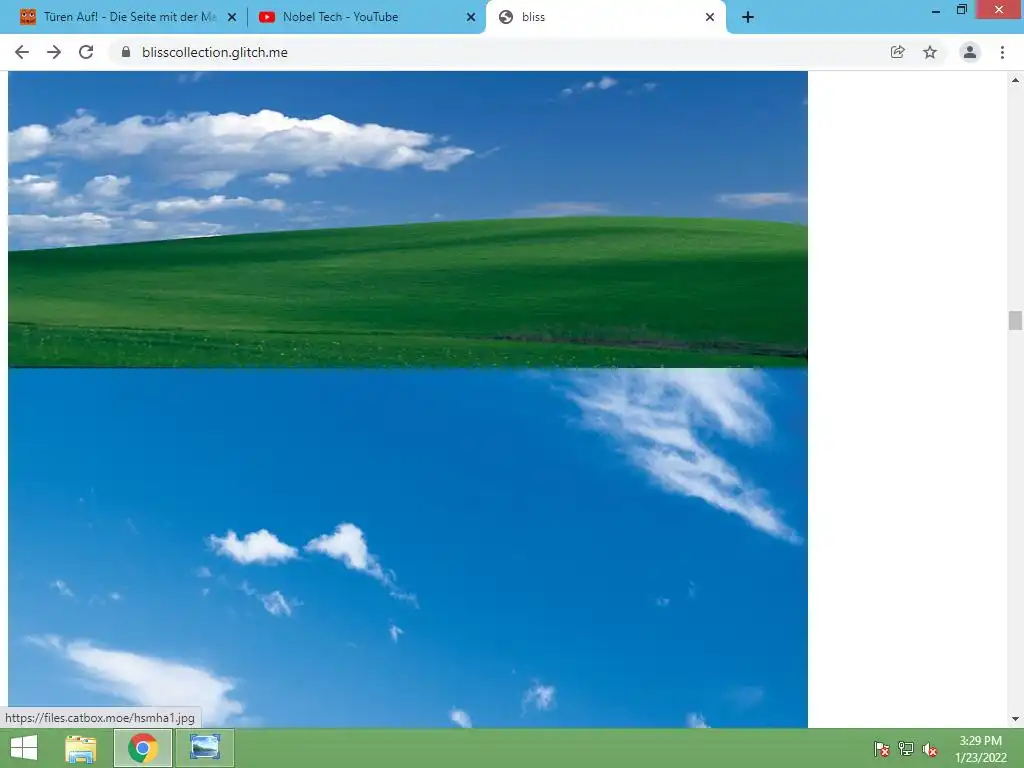Bookmark this page with the star icon

pos(930,52)
